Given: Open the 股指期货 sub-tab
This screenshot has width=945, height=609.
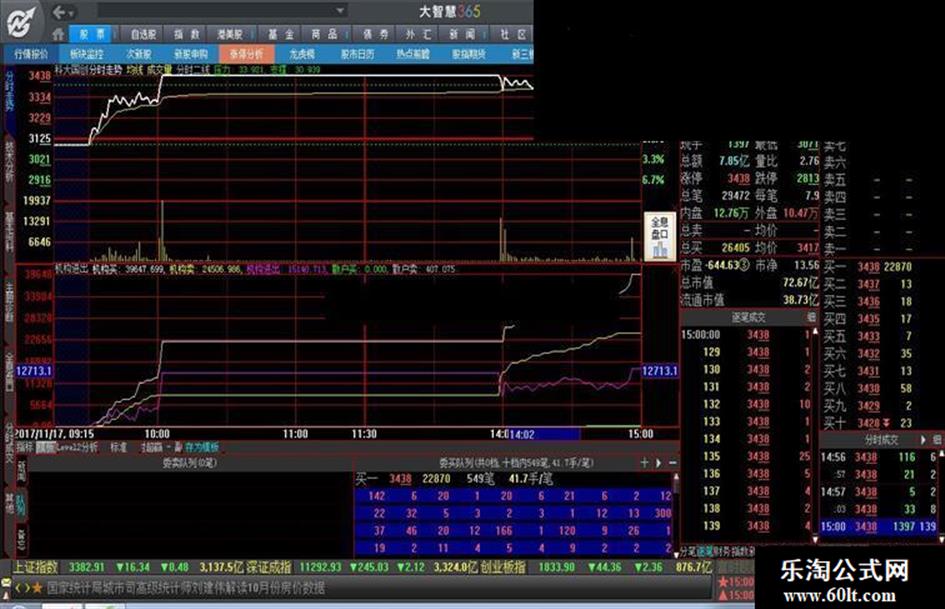Looking at the screenshot, I should tap(468, 54).
